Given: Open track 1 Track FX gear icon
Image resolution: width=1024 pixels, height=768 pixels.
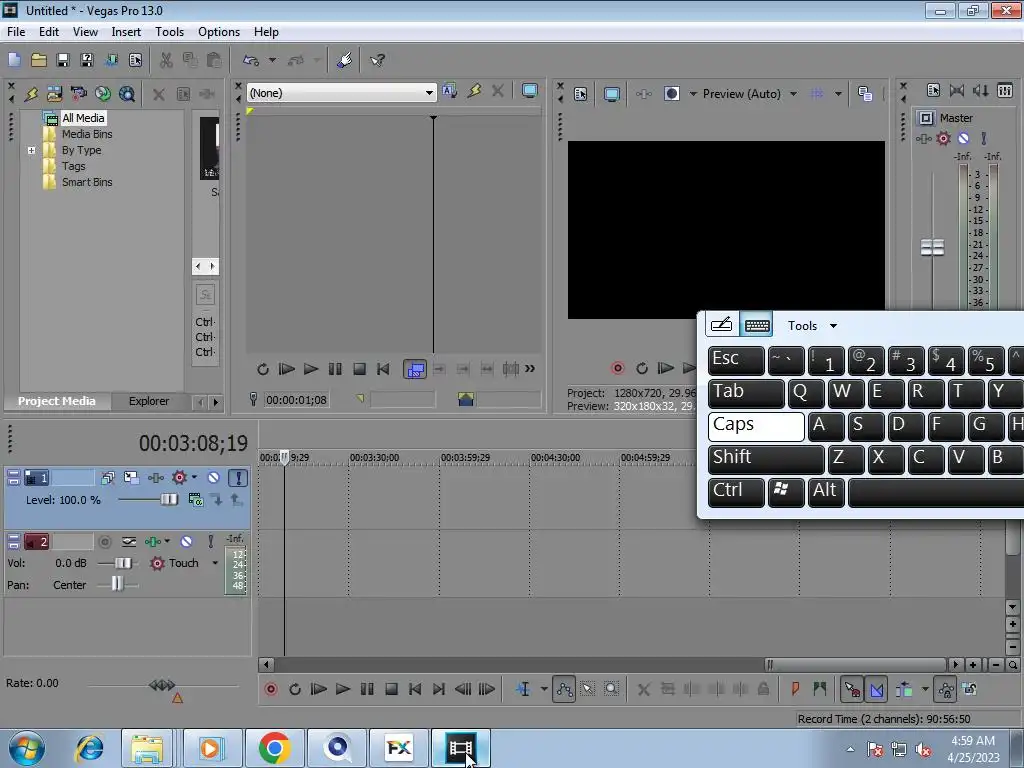Looking at the screenshot, I should coord(179,478).
